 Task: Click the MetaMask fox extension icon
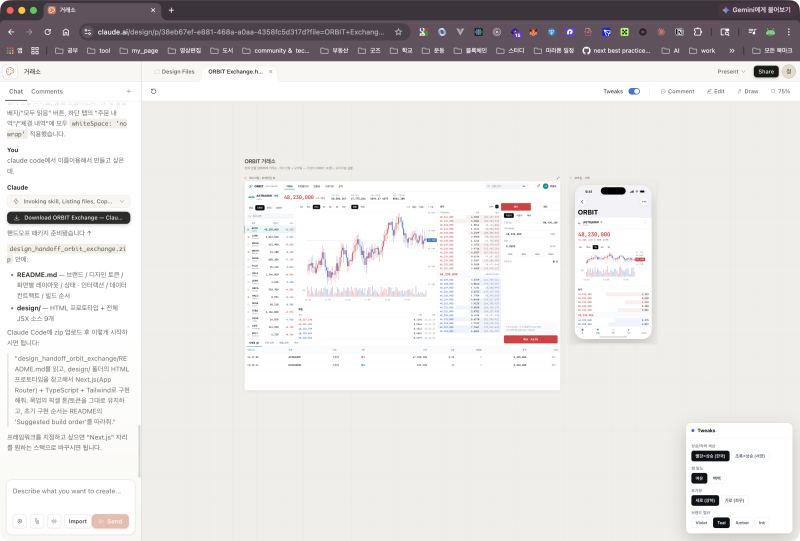pyautogui.click(x=533, y=32)
